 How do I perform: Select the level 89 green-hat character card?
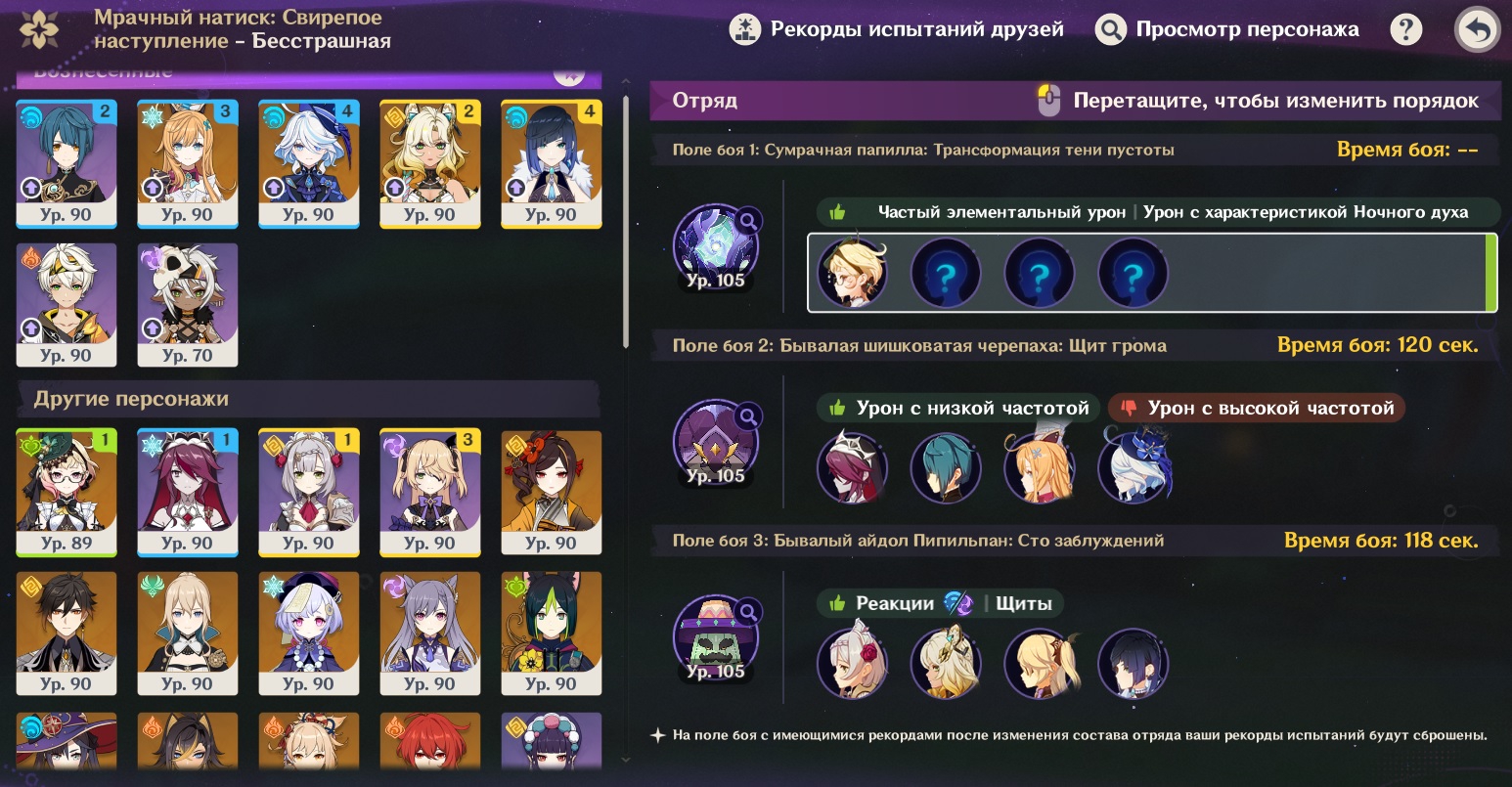point(67,493)
